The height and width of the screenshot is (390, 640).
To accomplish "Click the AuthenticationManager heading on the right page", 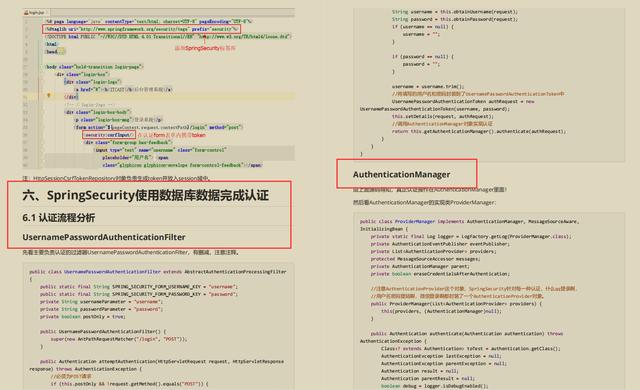I will tap(401, 174).
